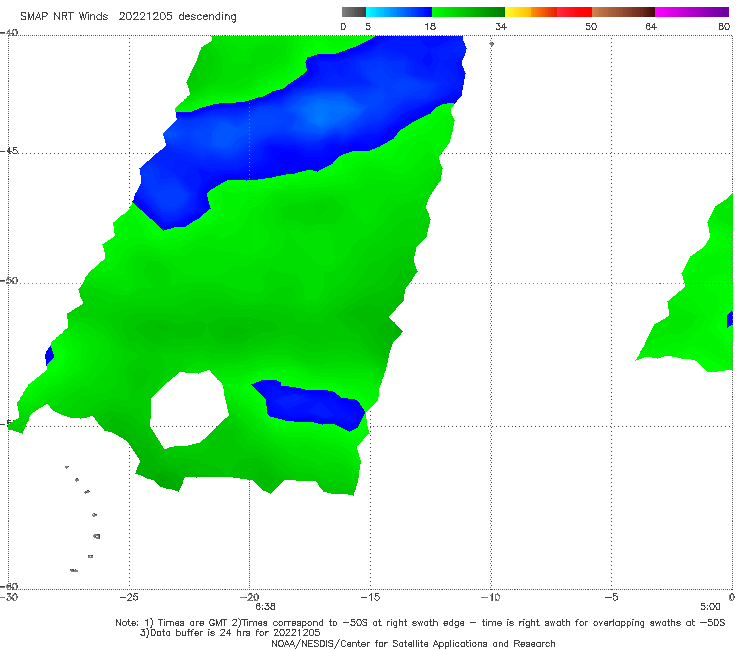The image size is (740, 650).
Task: Click the NOAA/NESDIS credit line
Action: pos(413,644)
